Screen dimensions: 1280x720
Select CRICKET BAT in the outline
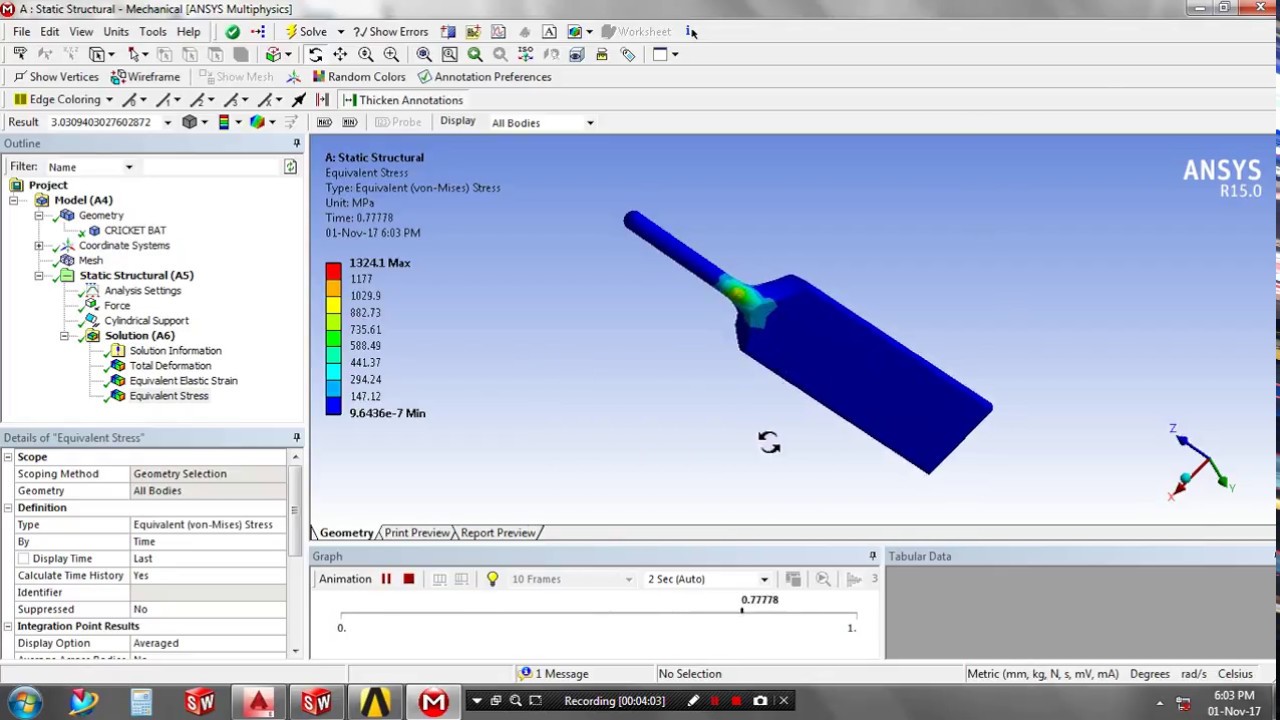135,230
